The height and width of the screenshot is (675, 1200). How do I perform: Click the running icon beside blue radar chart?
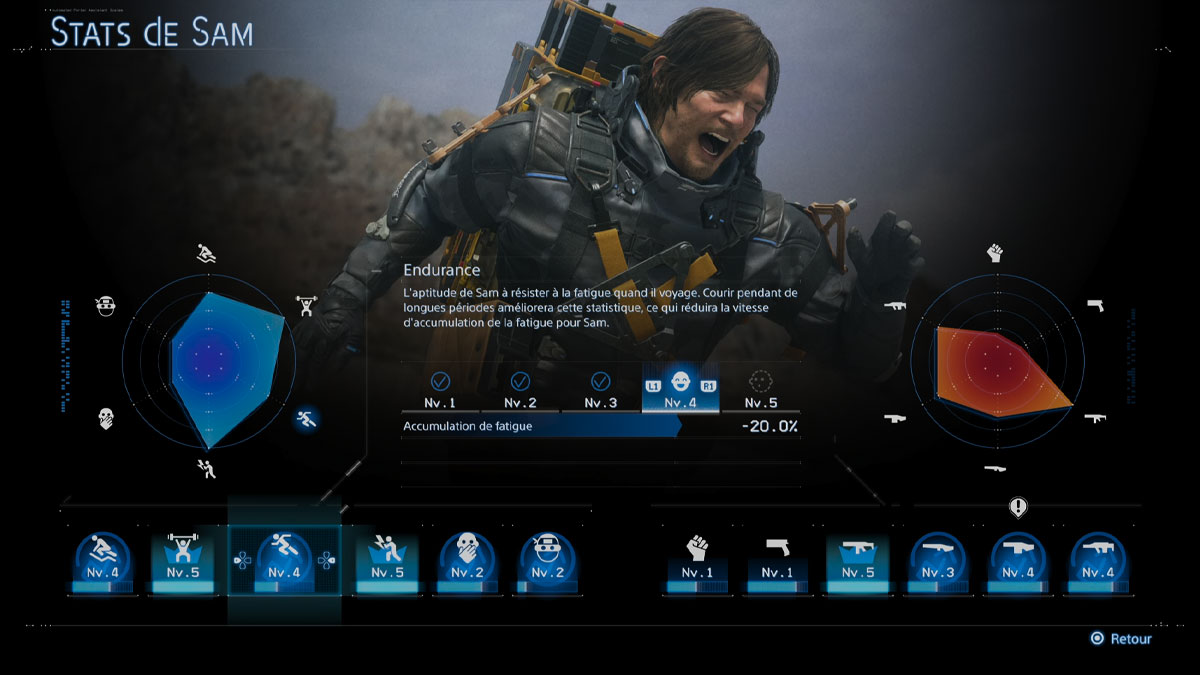306,420
